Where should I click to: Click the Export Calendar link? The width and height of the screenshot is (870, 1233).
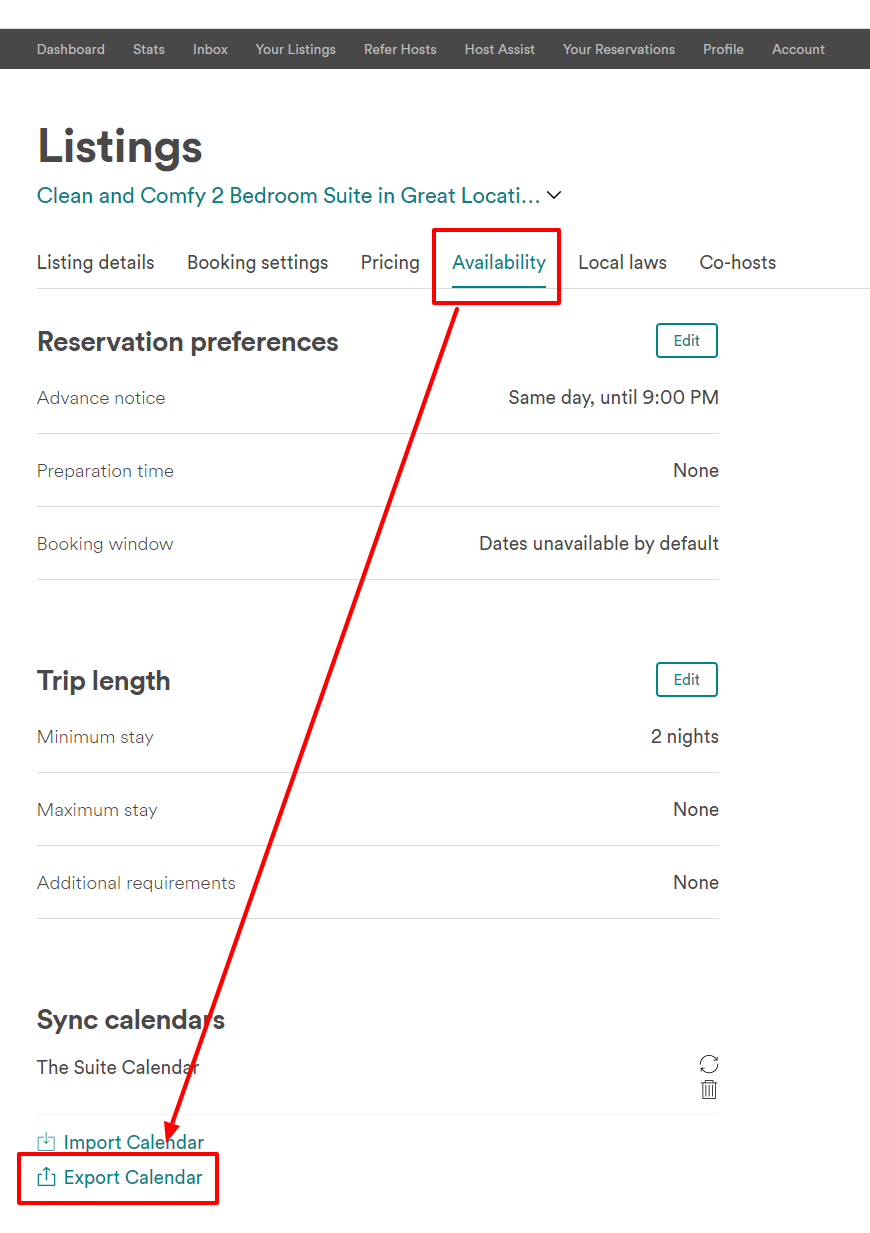pyautogui.click(x=133, y=1177)
